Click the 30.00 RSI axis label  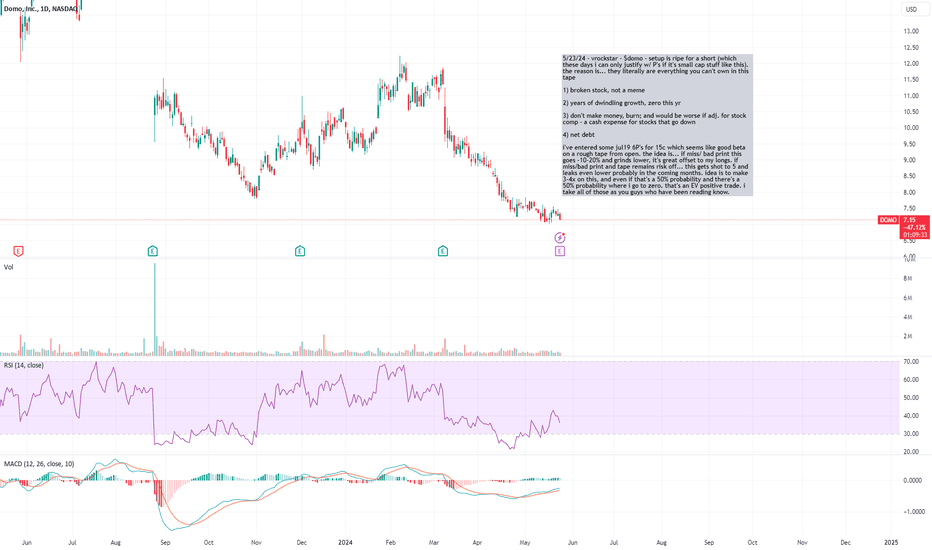click(x=911, y=434)
